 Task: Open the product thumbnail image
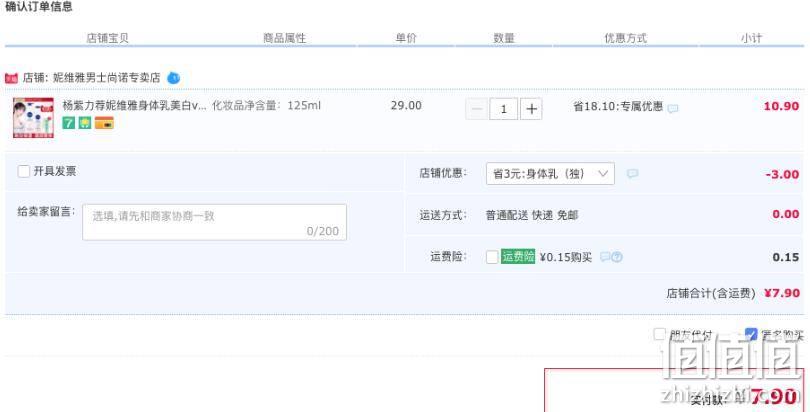[33, 118]
